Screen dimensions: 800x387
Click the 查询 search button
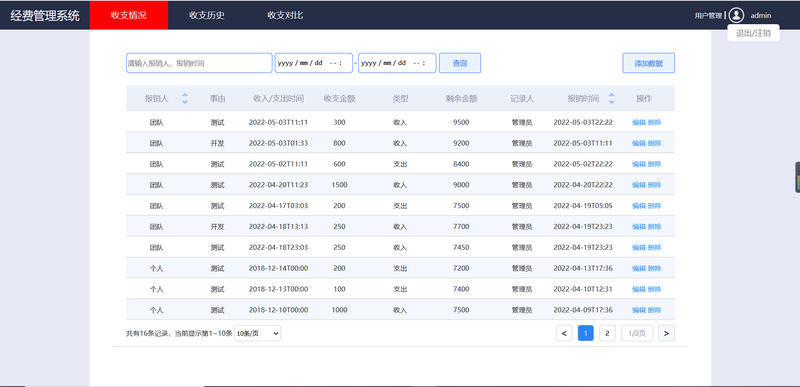pos(460,63)
